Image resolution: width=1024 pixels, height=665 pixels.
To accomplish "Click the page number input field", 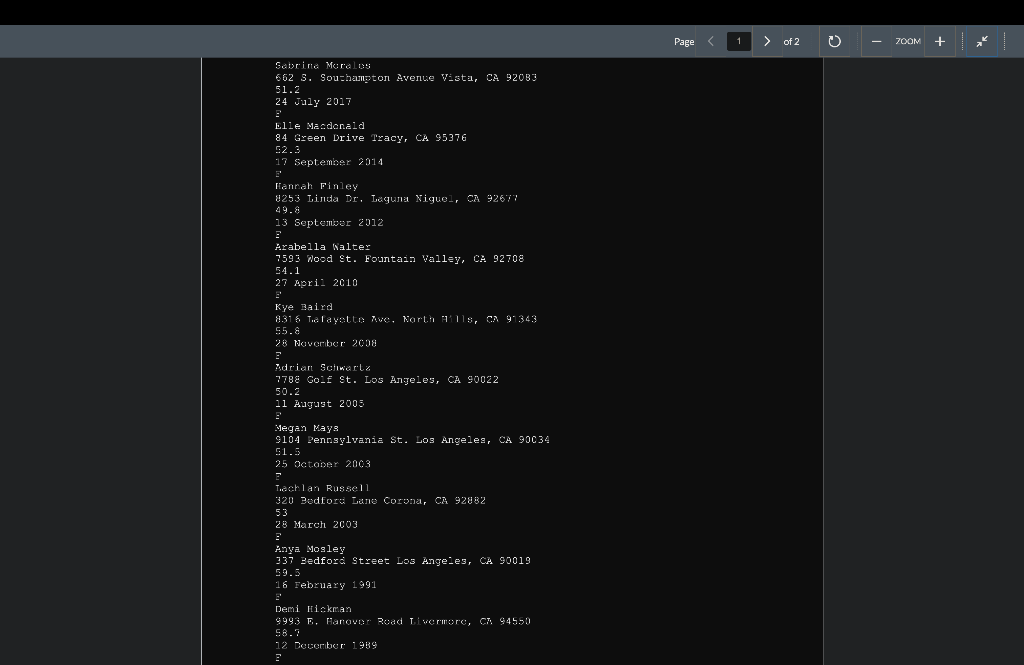I will [x=739, y=41].
